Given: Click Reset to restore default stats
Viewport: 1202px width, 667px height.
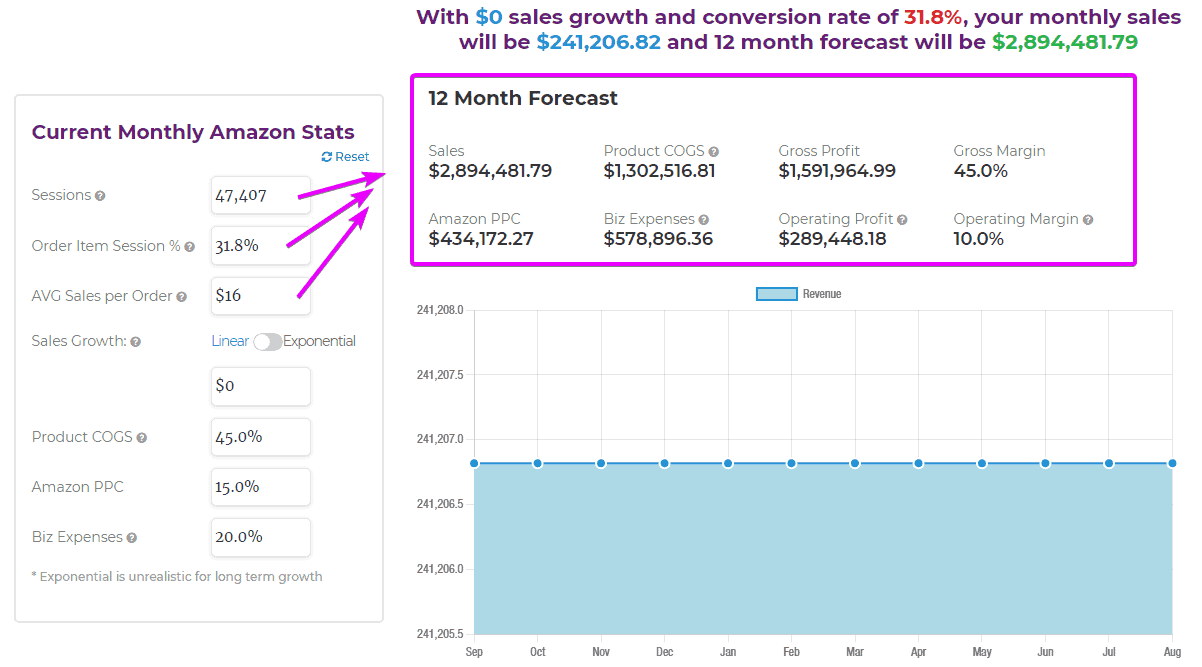Looking at the screenshot, I should 350,156.
